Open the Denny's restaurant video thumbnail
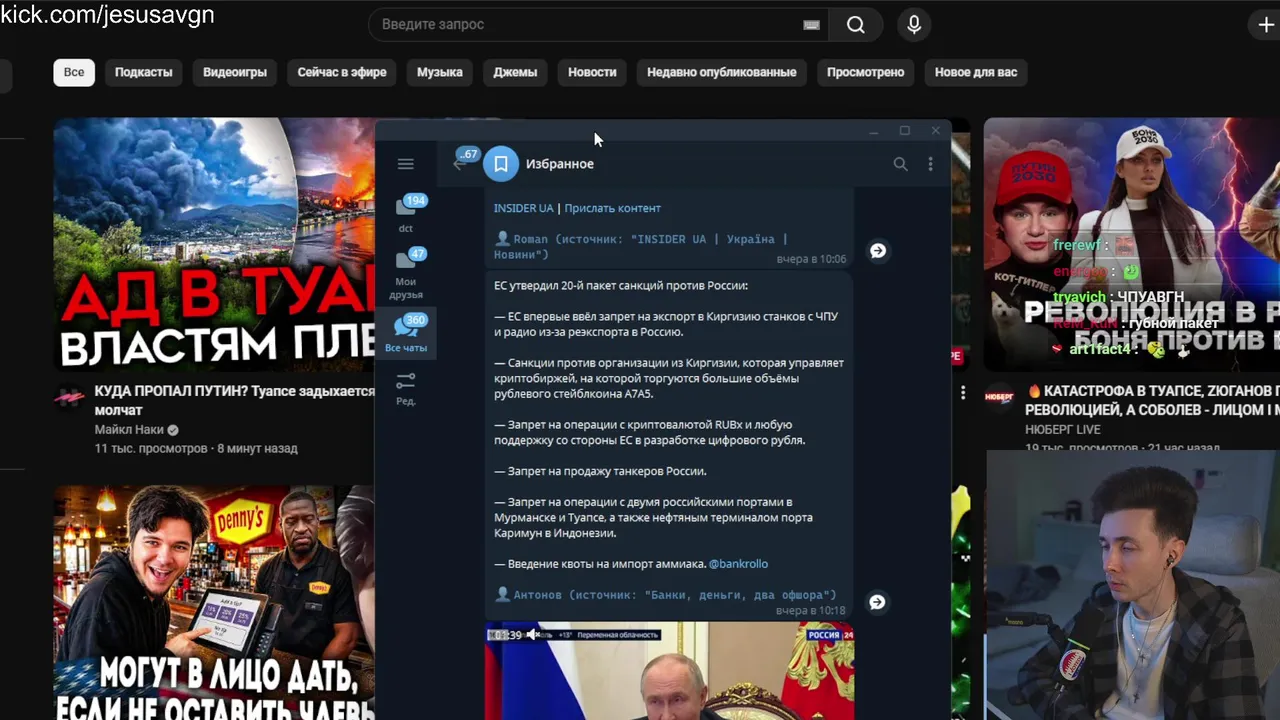The height and width of the screenshot is (720, 1280). click(x=214, y=602)
